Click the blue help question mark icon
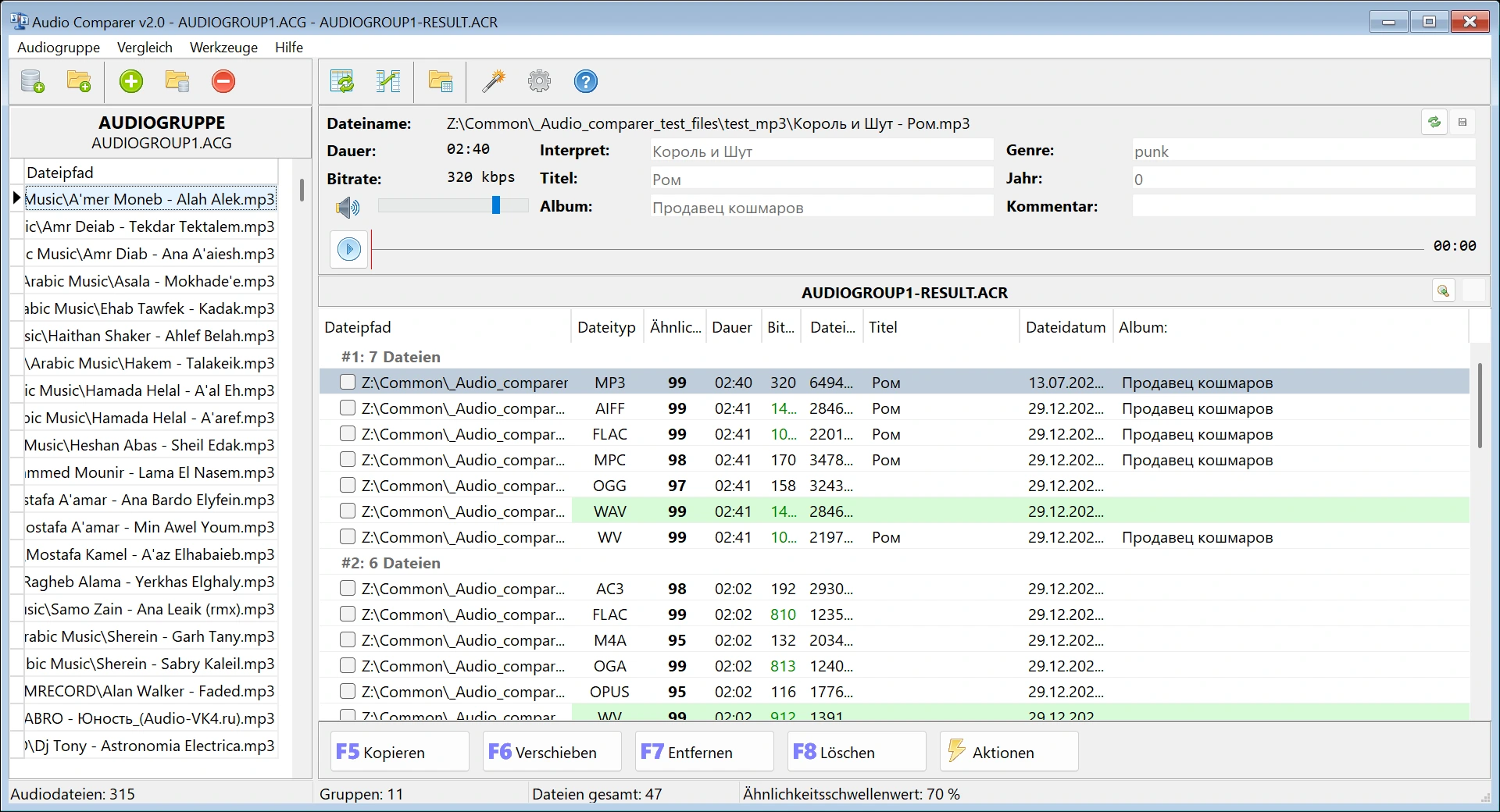This screenshot has height=812, width=1500. 585,81
